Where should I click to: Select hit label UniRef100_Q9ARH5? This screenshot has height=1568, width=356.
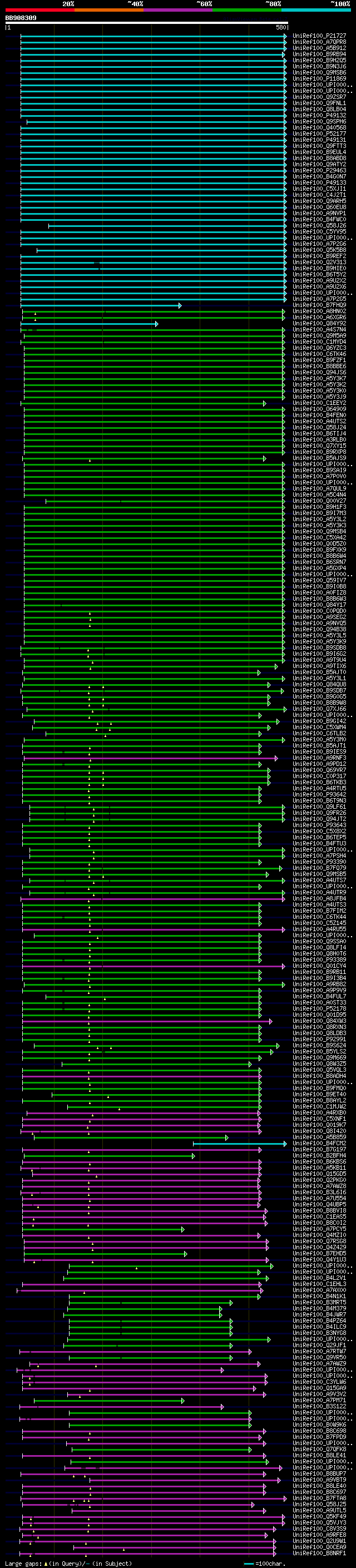click(x=319, y=201)
